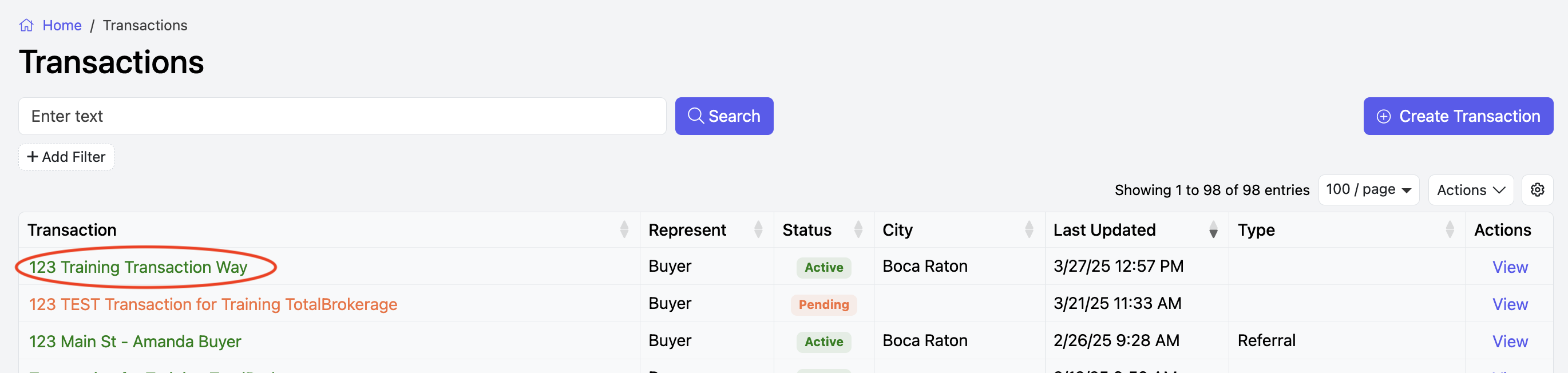Click the Add Filter button
1568x373 pixels.
(66, 157)
